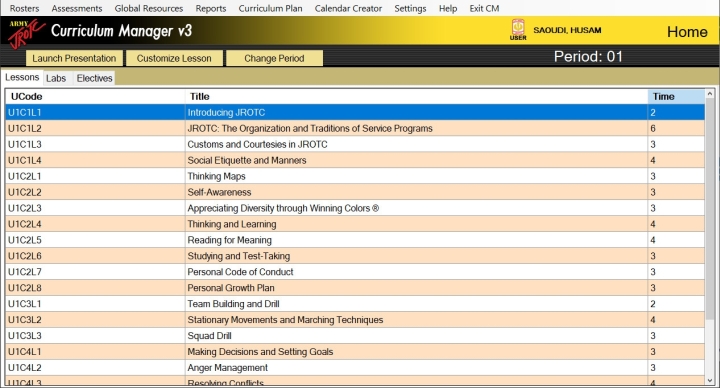This screenshot has height=388, width=720.
Task: Switch to the Labs tab
Action: pyautogui.click(x=56, y=78)
